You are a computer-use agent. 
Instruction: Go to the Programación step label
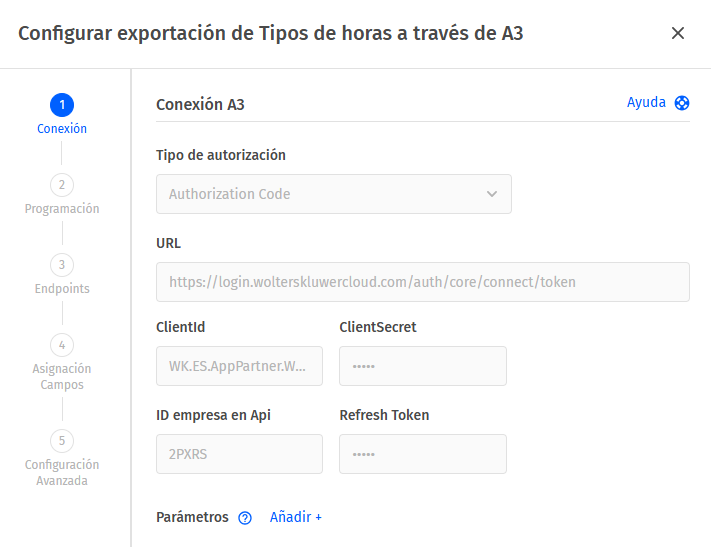pyautogui.click(x=62, y=209)
